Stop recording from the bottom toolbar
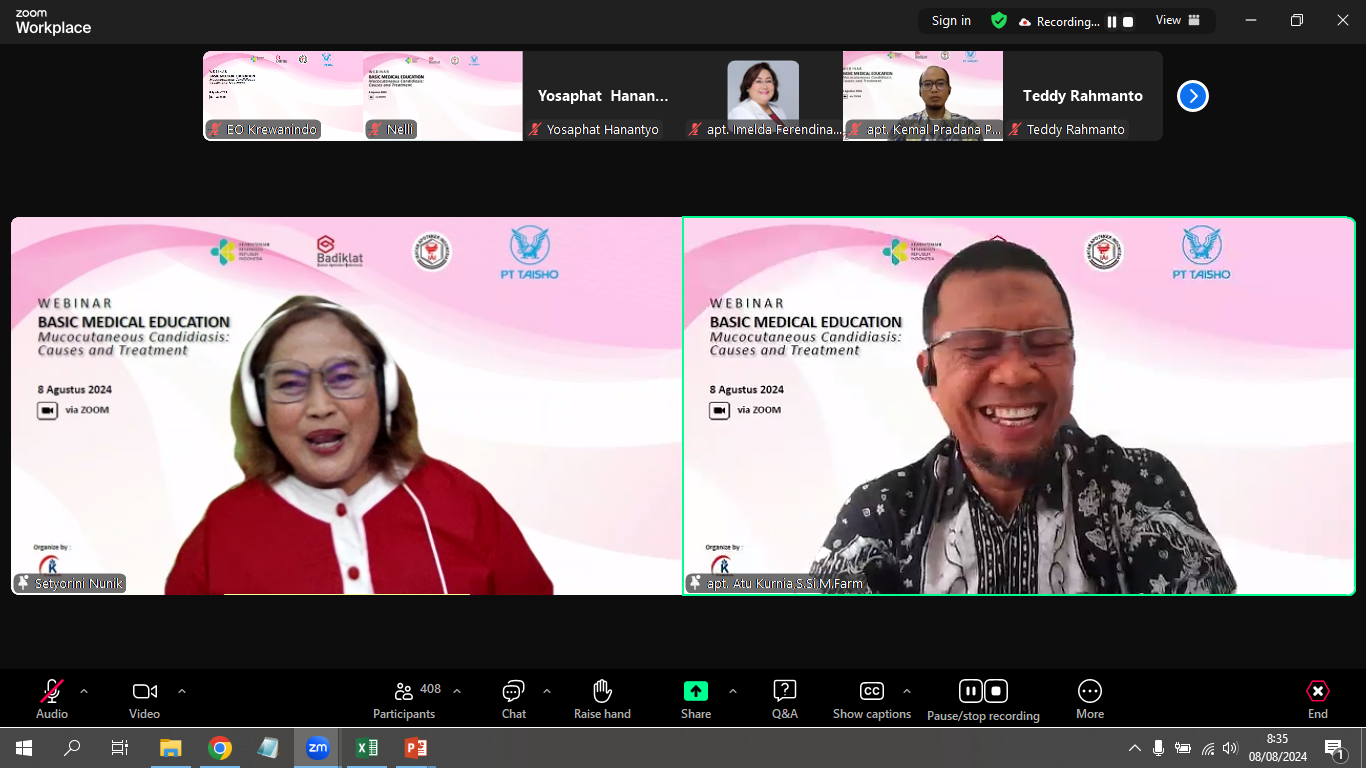 pyautogui.click(x=996, y=691)
